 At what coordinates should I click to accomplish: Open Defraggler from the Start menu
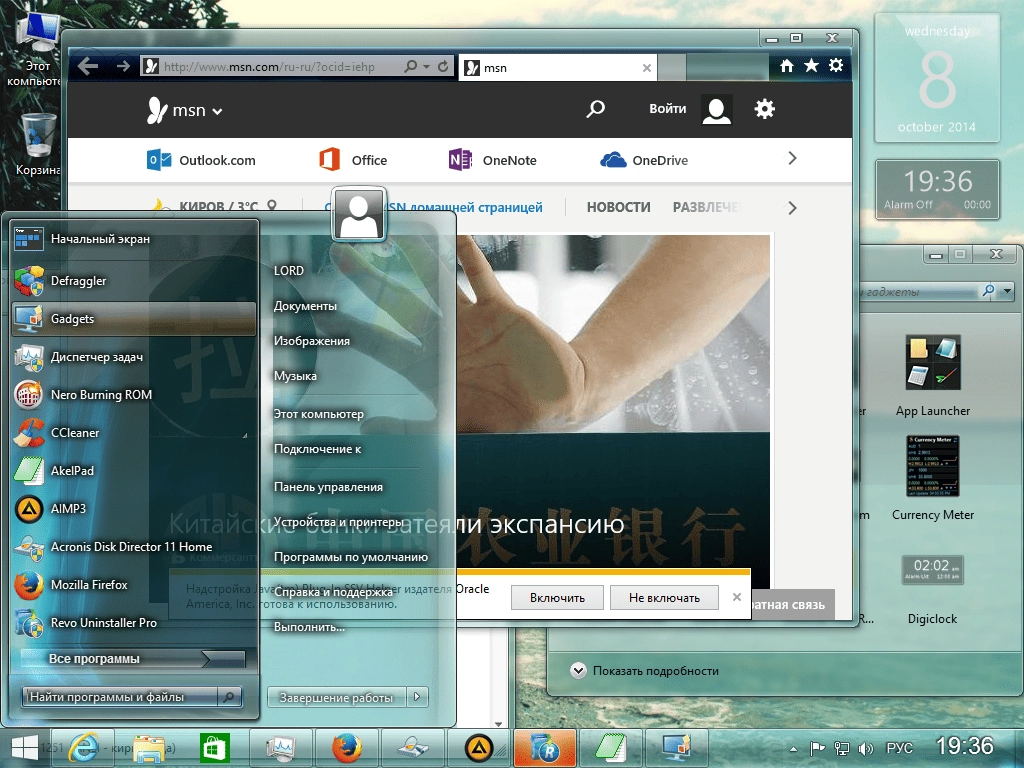134,281
